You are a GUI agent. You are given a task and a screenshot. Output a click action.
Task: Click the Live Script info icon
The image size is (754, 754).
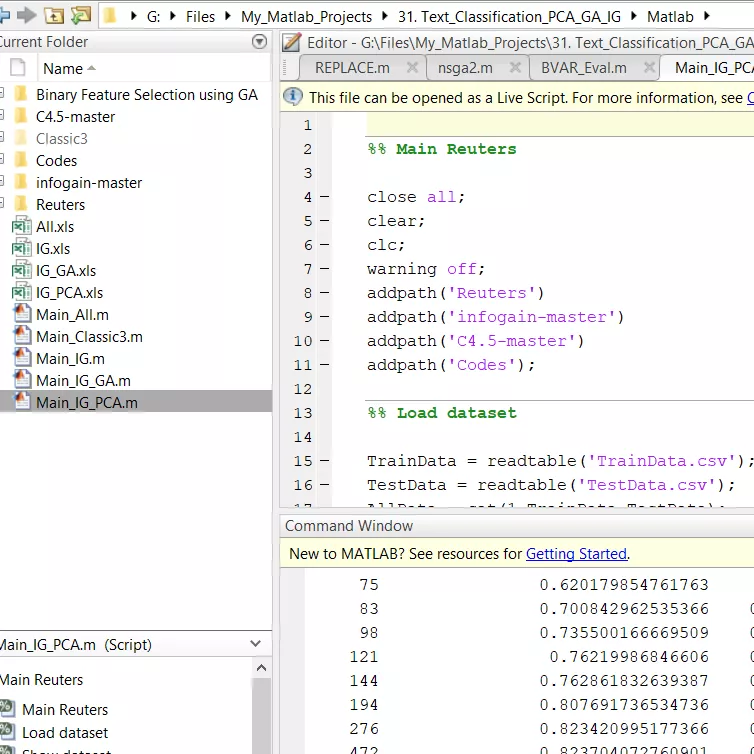[292, 97]
